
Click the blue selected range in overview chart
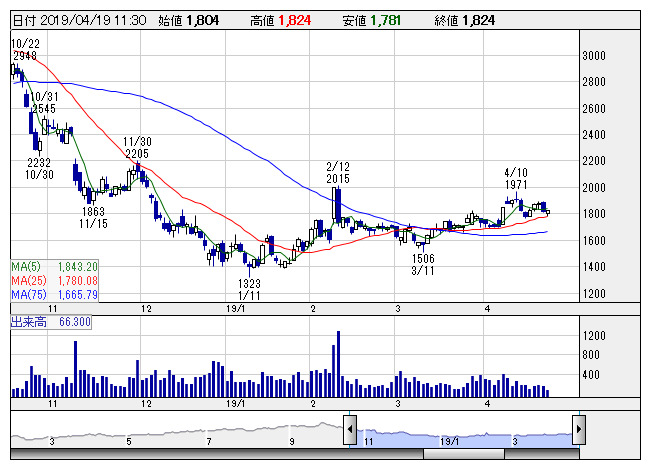click(x=464, y=440)
